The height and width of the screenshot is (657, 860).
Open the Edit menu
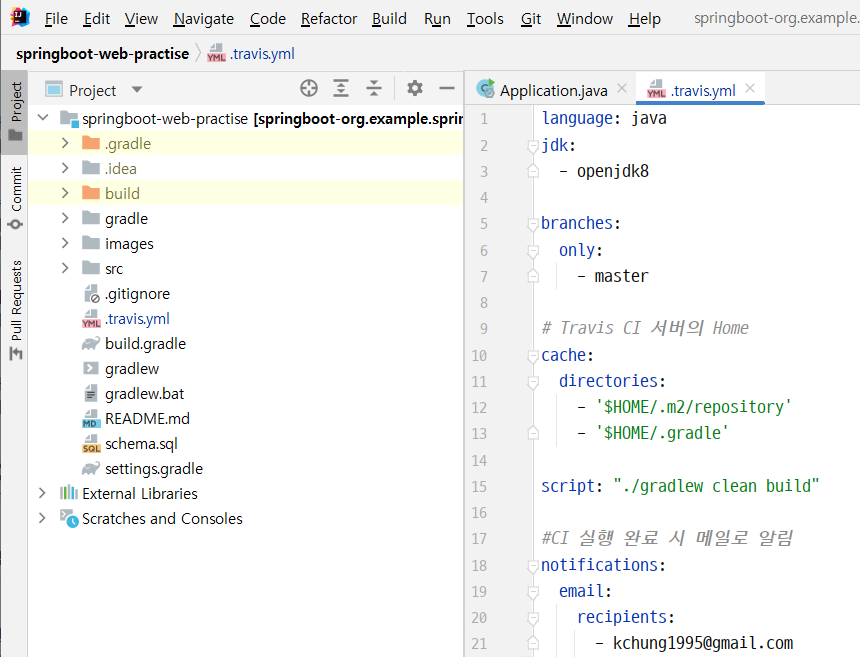97,19
